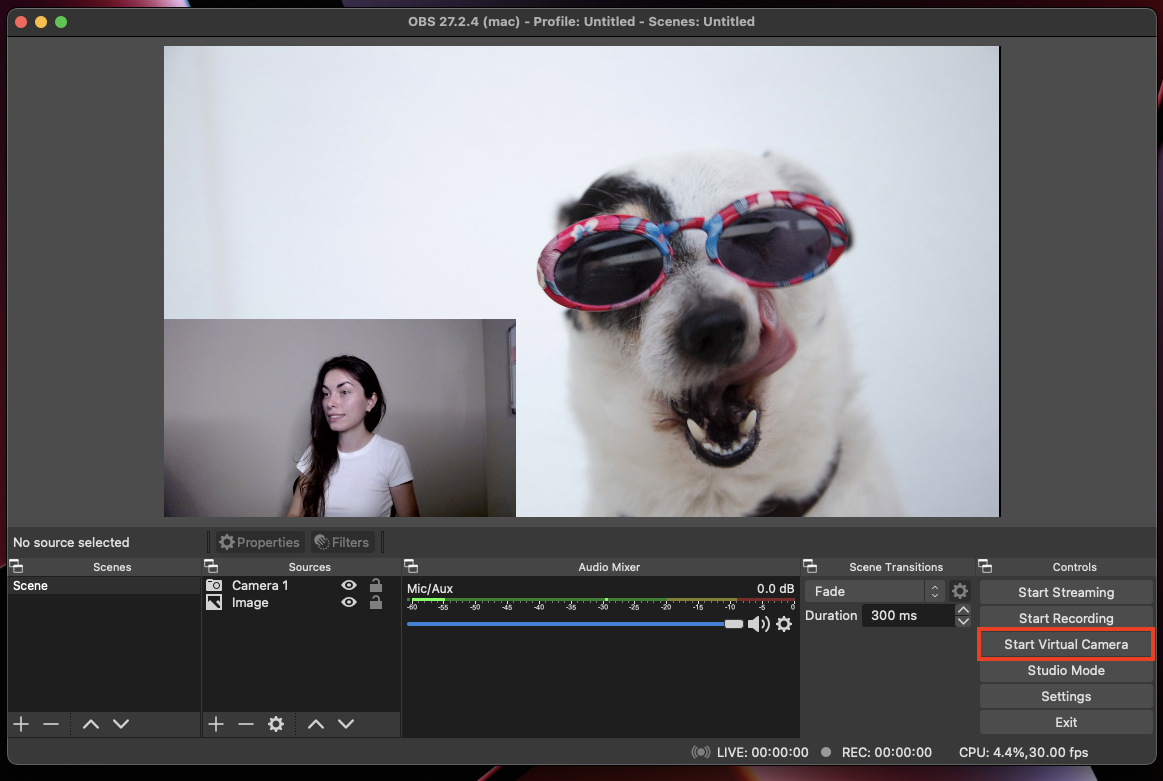The height and width of the screenshot is (781, 1163).
Task: Hide Camera 1 source using eye icon
Action: tap(349, 586)
